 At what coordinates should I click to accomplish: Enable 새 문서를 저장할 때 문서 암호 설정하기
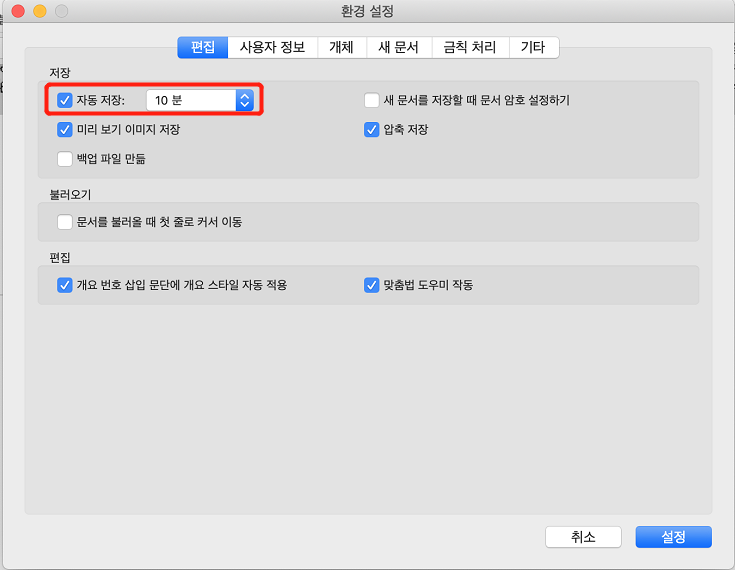(x=372, y=100)
